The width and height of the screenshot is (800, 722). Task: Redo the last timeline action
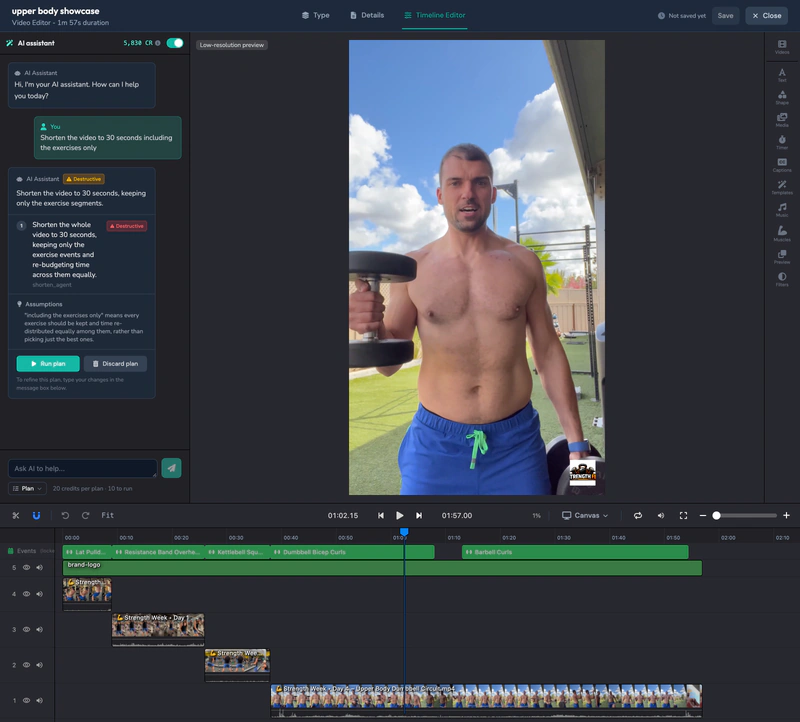coord(86,515)
